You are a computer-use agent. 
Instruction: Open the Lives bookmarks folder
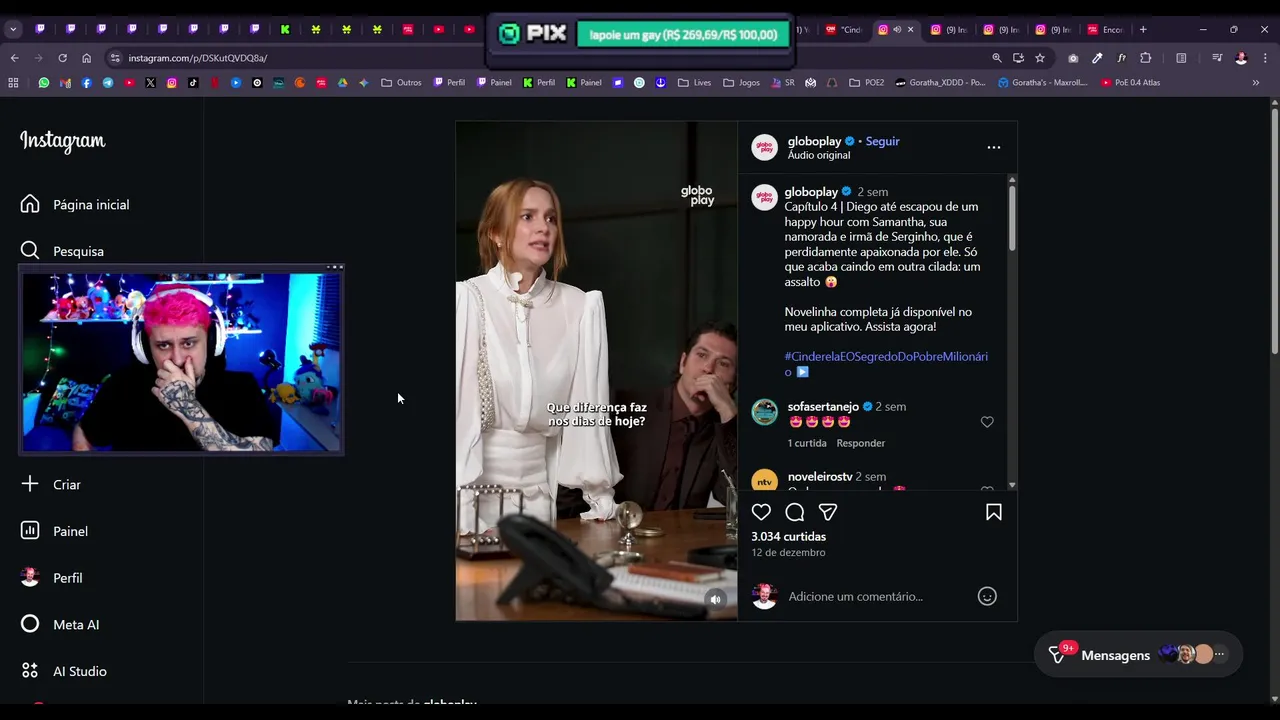click(694, 83)
